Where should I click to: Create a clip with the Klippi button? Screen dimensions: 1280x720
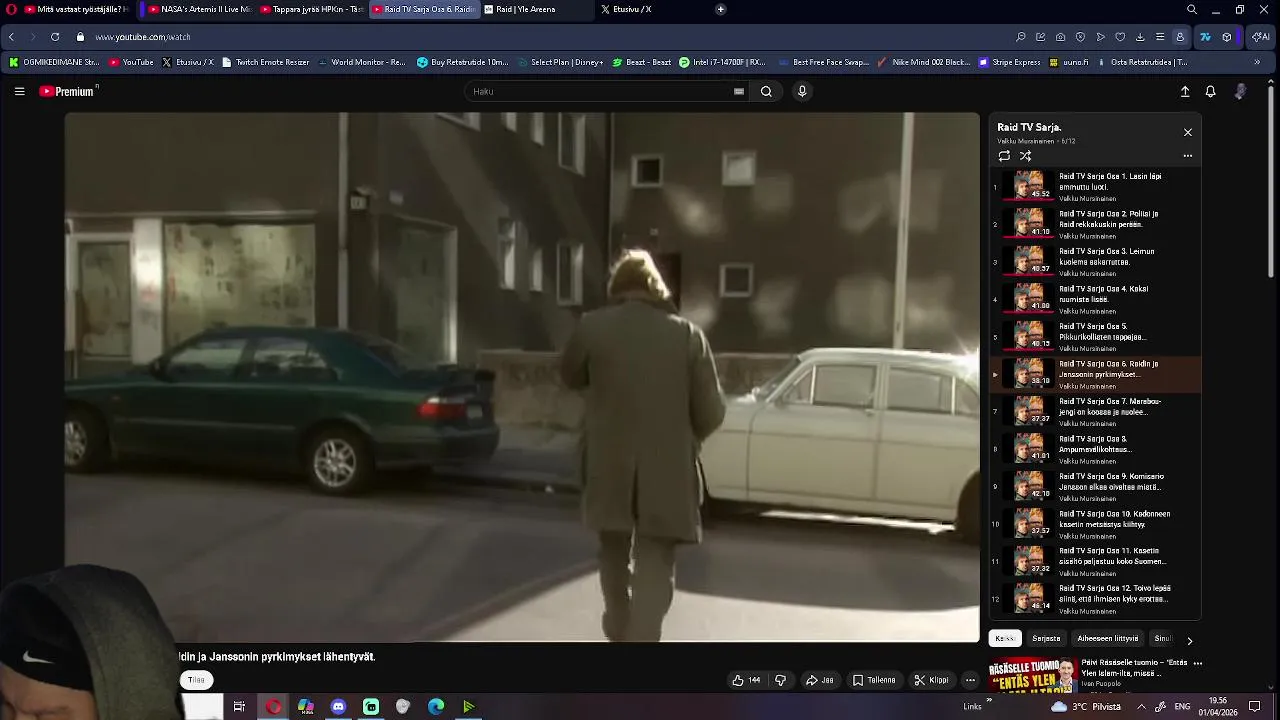pos(931,680)
